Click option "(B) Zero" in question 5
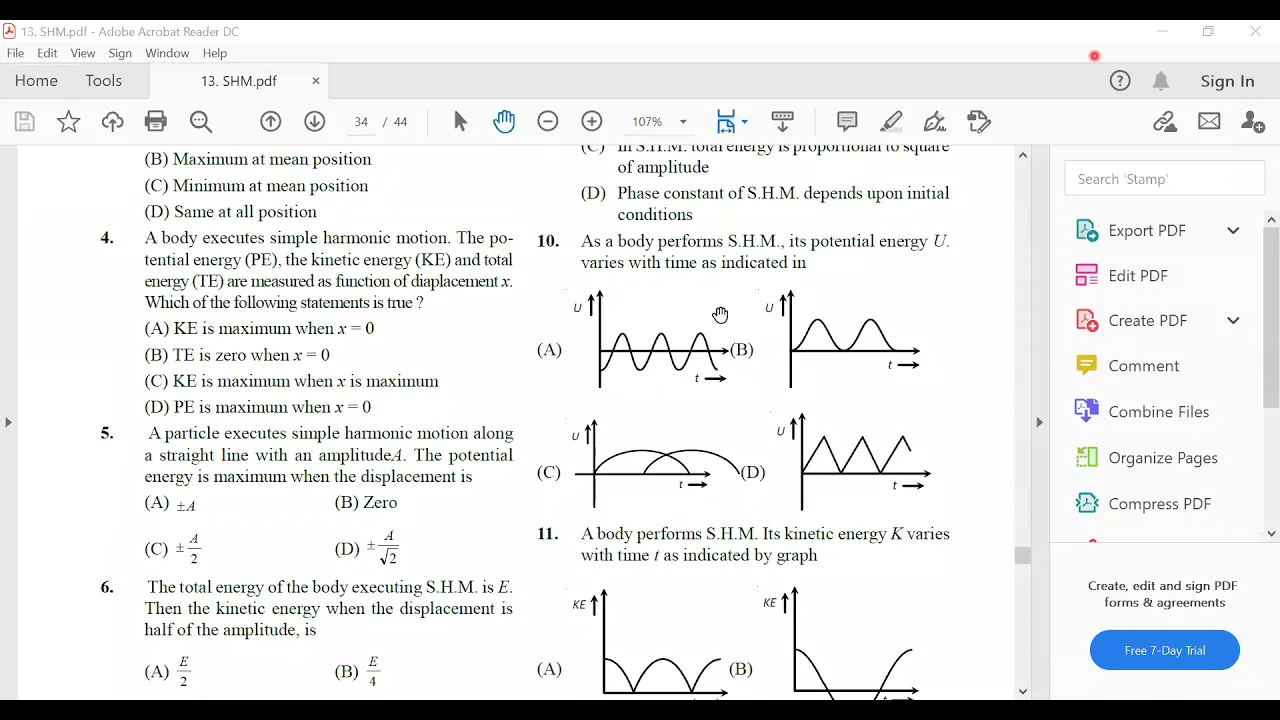This screenshot has width=1280, height=720. pyautogui.click(x=366, y=503)
